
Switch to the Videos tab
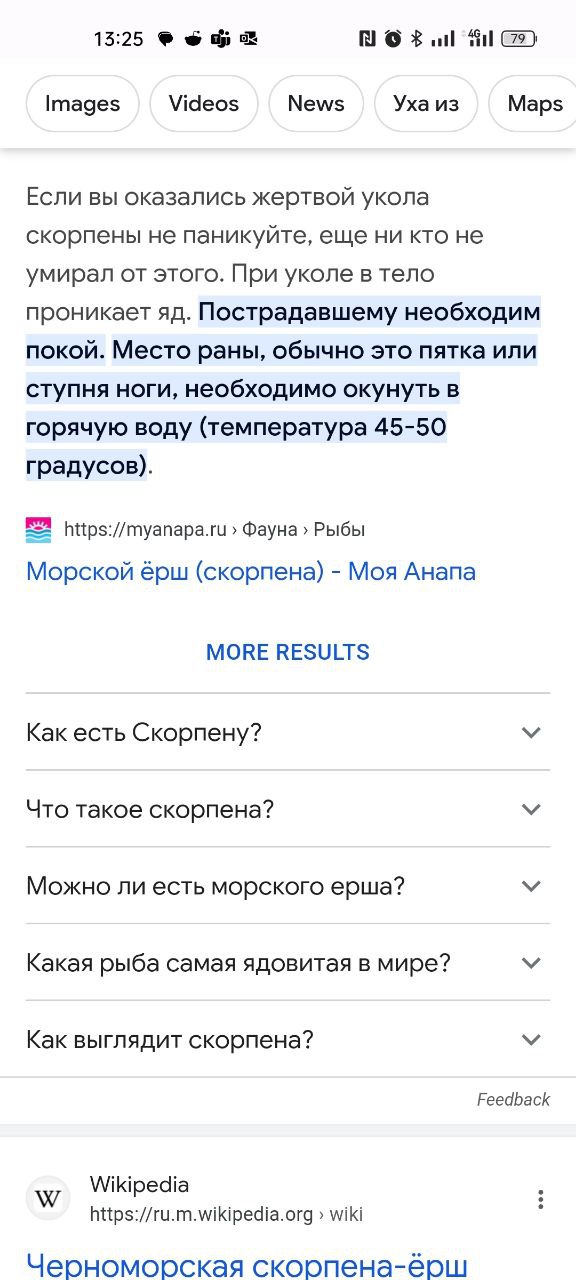(204, 103)
